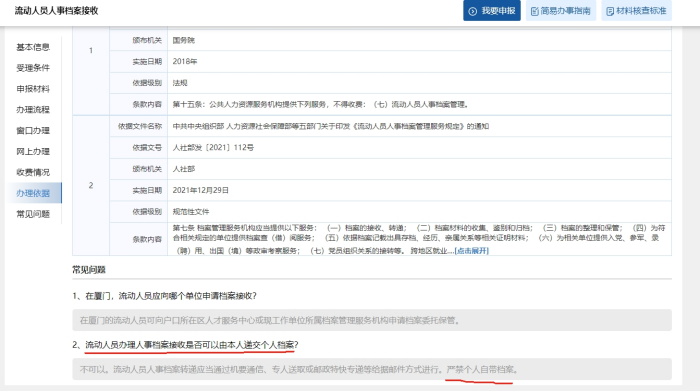Click the 常见问题 section heading
This screenshot has width=700, height=391.
89,270
